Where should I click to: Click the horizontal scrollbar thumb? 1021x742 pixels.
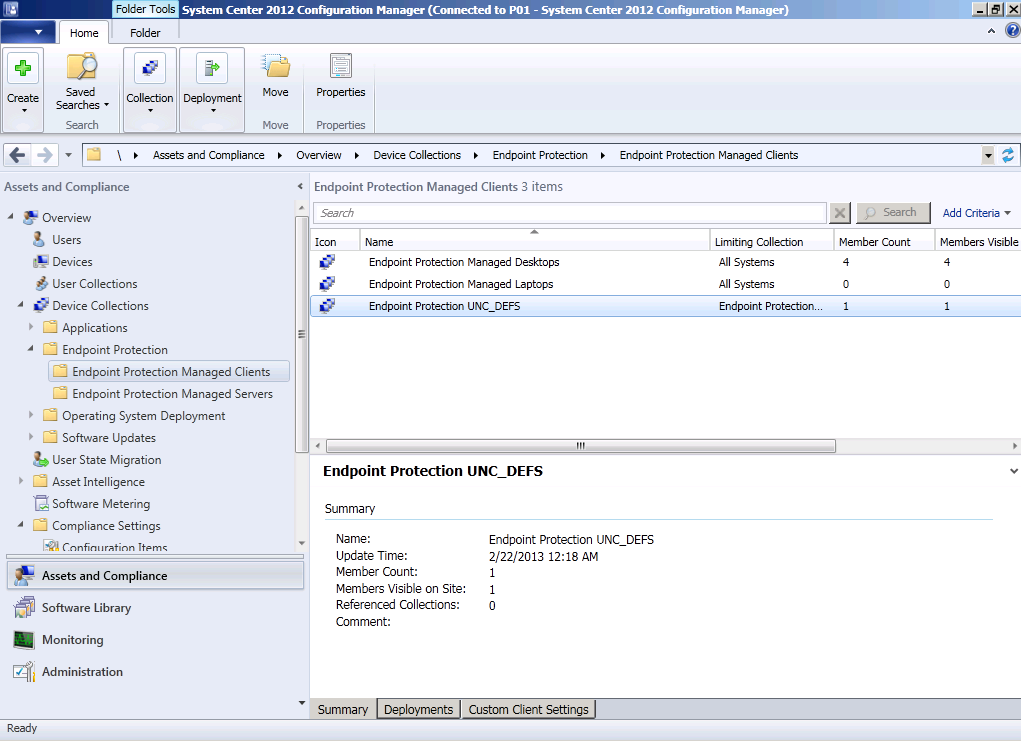click(x=580, y=446)
